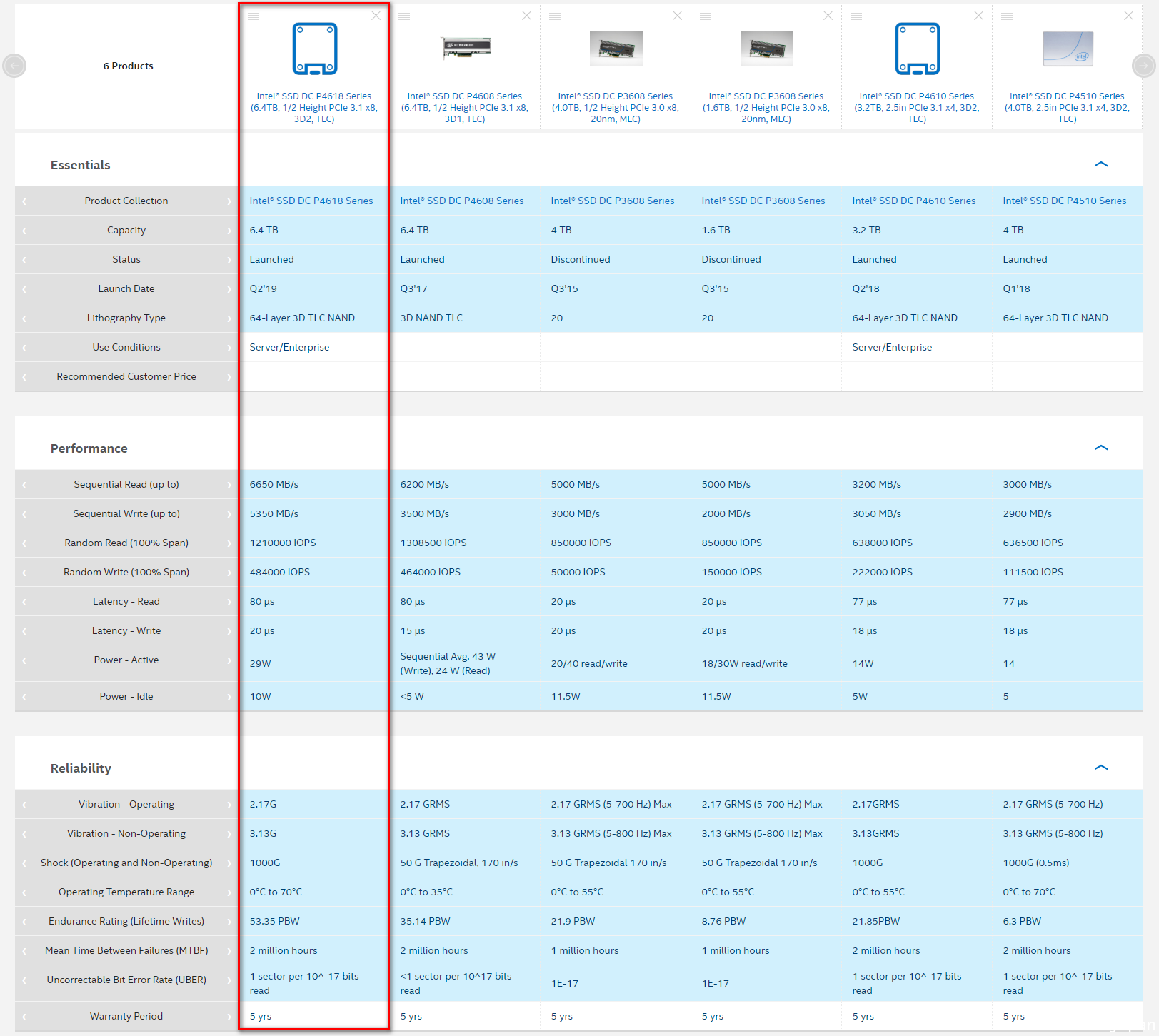Collapse the Essentials section
This screenshot has width=1159, height=1036.
[x=1101, y=164]
